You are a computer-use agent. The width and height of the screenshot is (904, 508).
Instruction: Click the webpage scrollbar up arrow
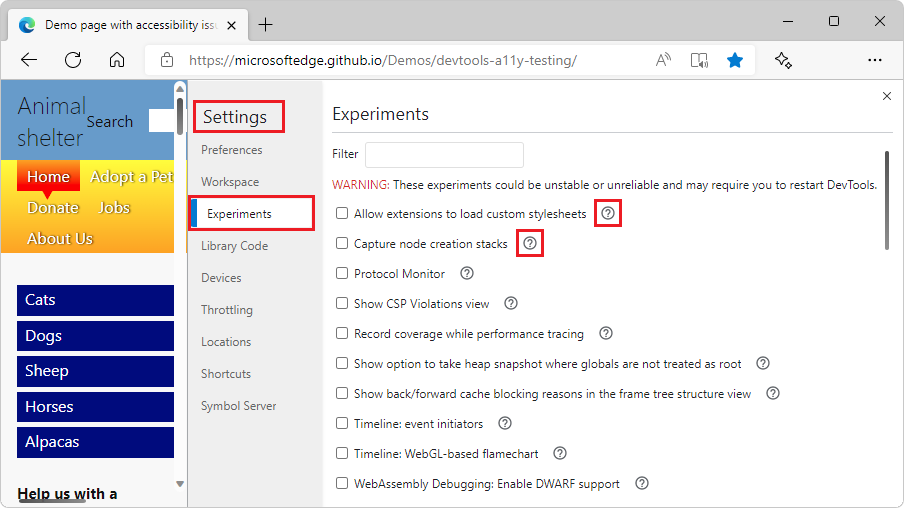pos(180,89)
